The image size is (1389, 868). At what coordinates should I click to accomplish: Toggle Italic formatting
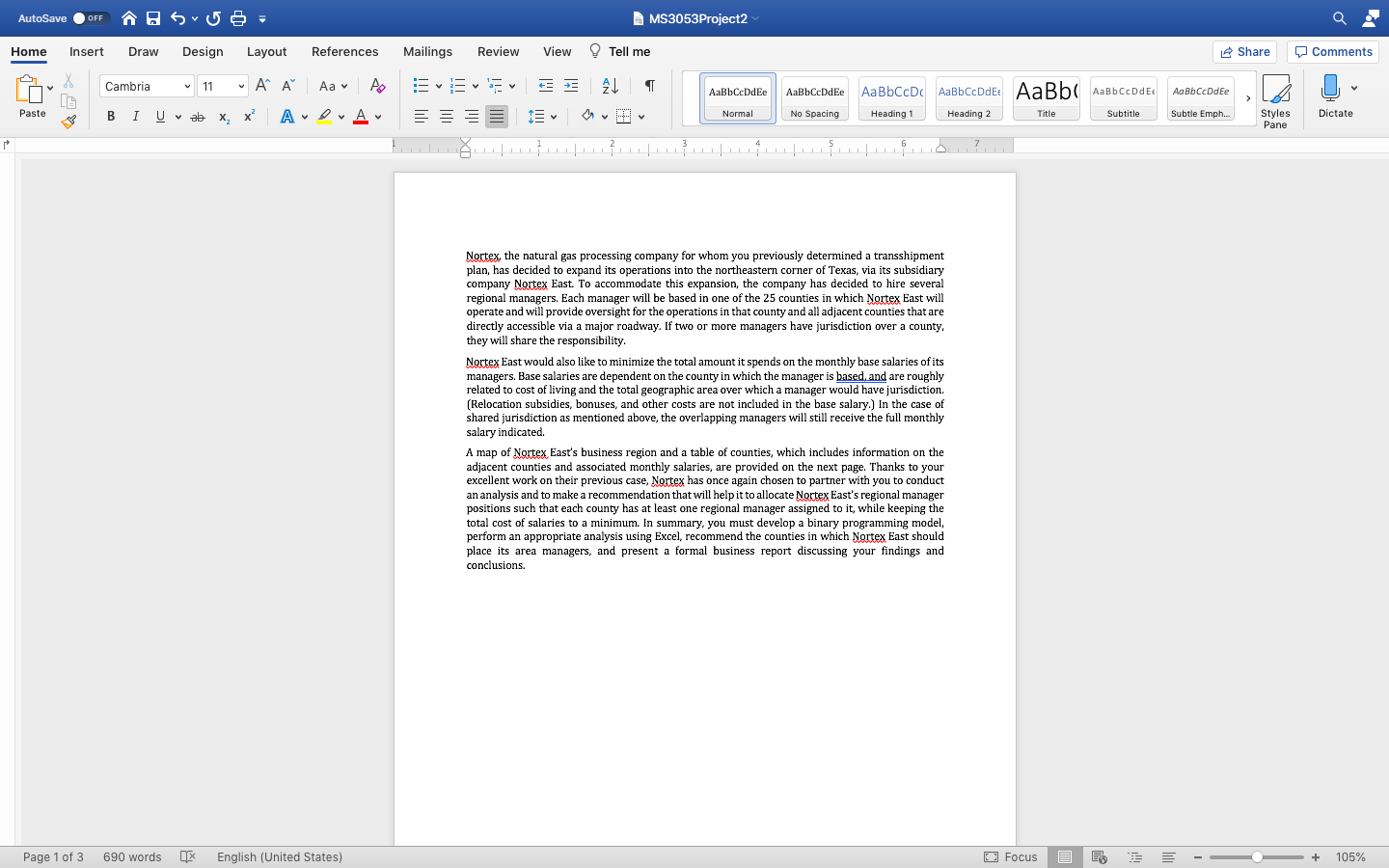tap(135, 117)
